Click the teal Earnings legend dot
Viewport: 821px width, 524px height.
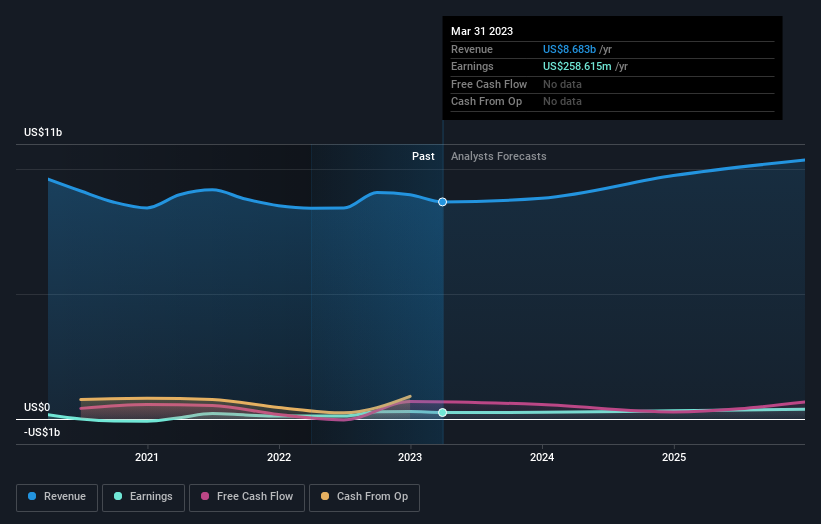pyautogui.click(x=118, y=496)
